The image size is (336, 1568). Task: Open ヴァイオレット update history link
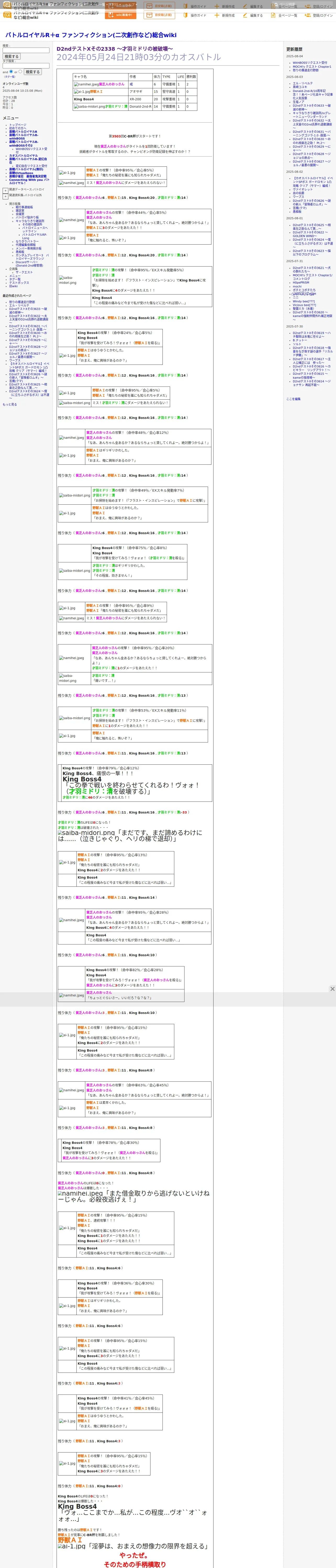point(303,189)
